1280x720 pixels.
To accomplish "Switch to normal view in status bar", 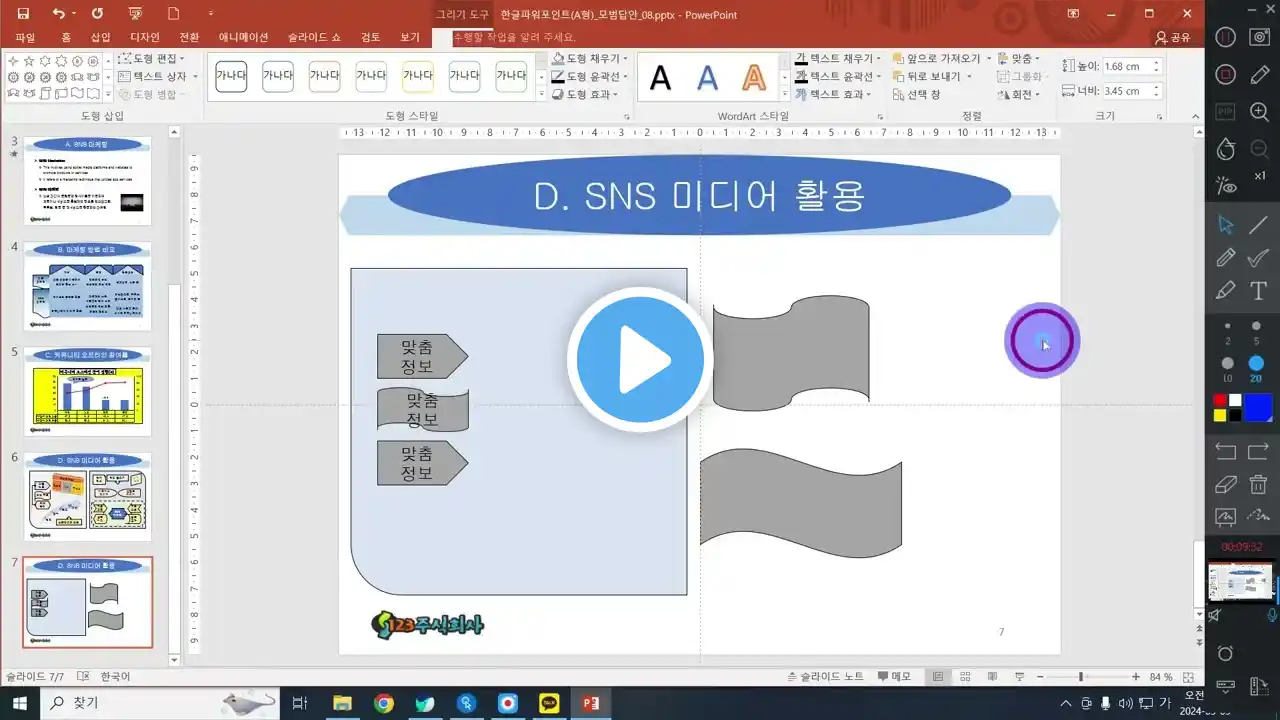I will pyautogui.click(x=937, y=677).
